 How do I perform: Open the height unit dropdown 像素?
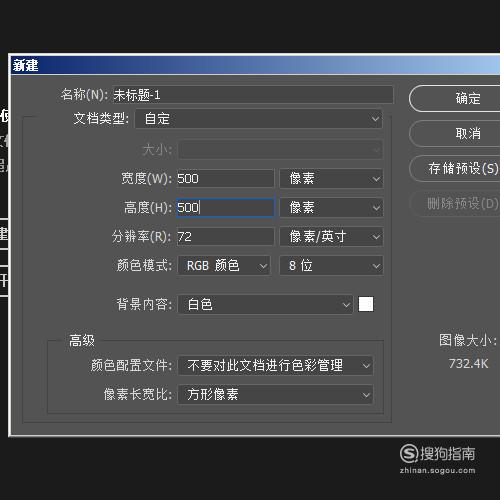[x=331, y=207]
